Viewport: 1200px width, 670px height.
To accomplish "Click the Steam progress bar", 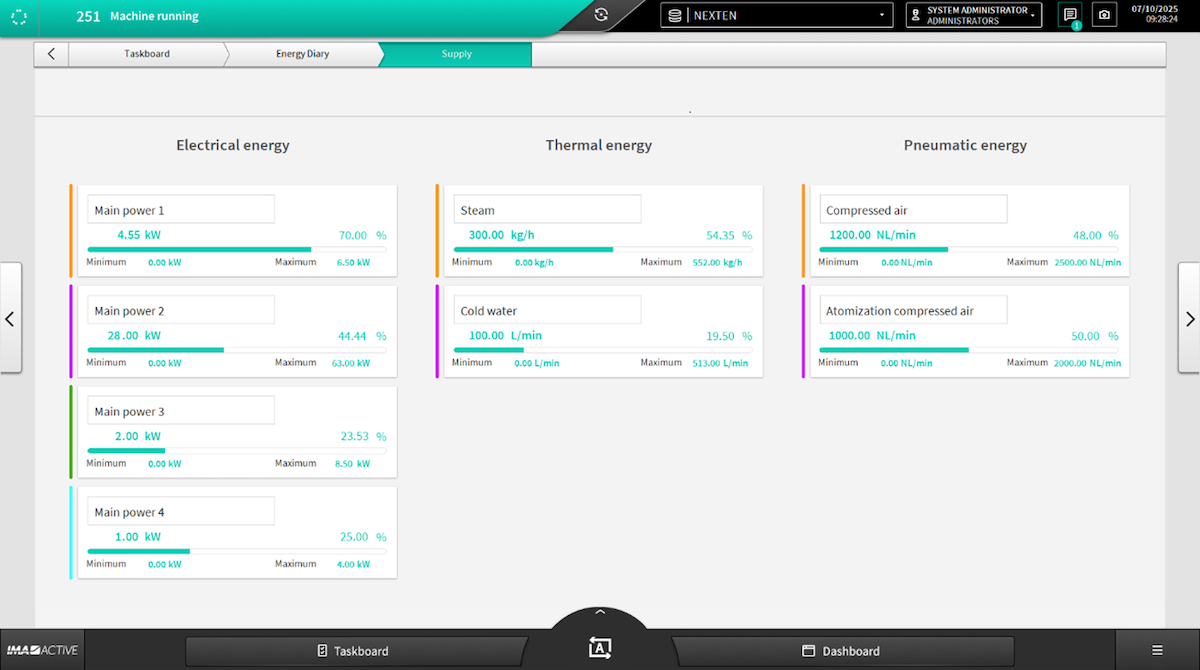I will click(603, 249).
